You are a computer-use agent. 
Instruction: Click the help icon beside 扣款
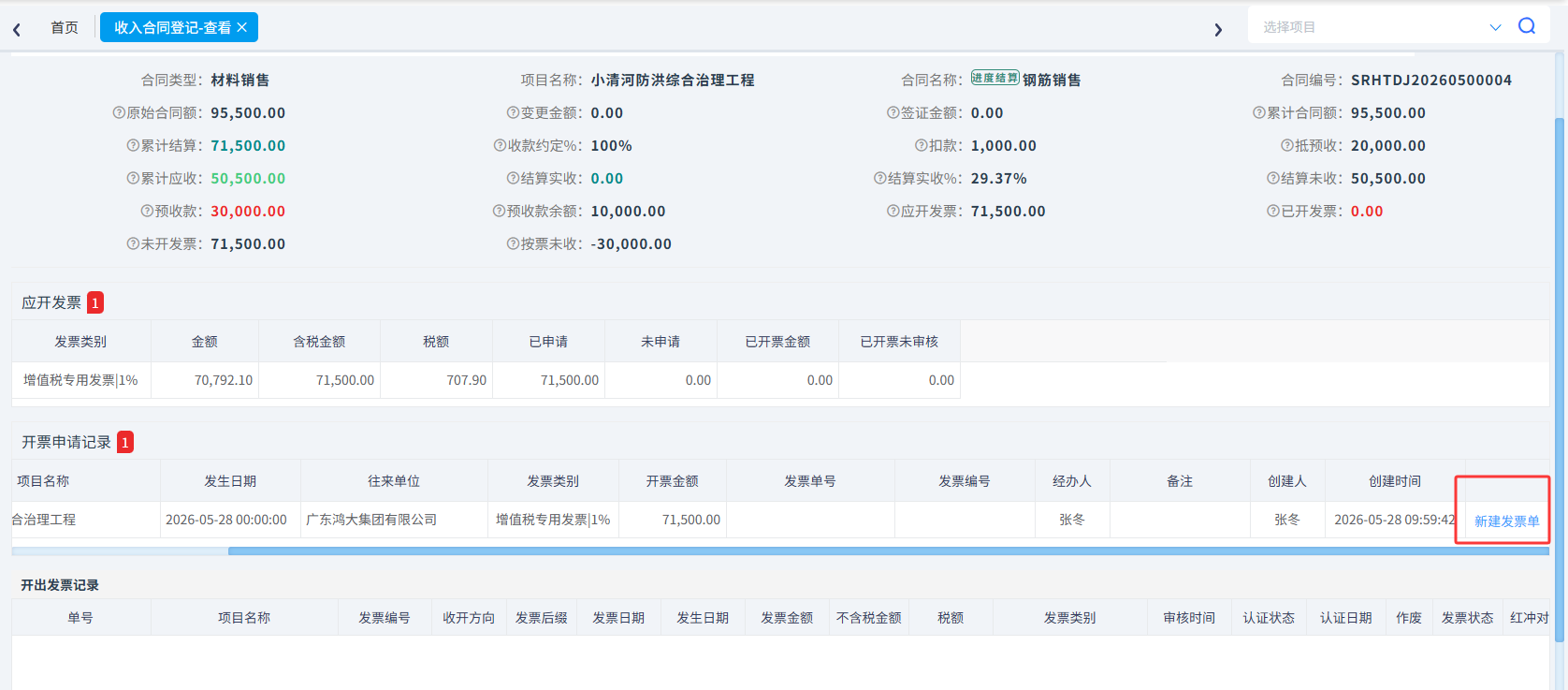(x=921, y=145)
